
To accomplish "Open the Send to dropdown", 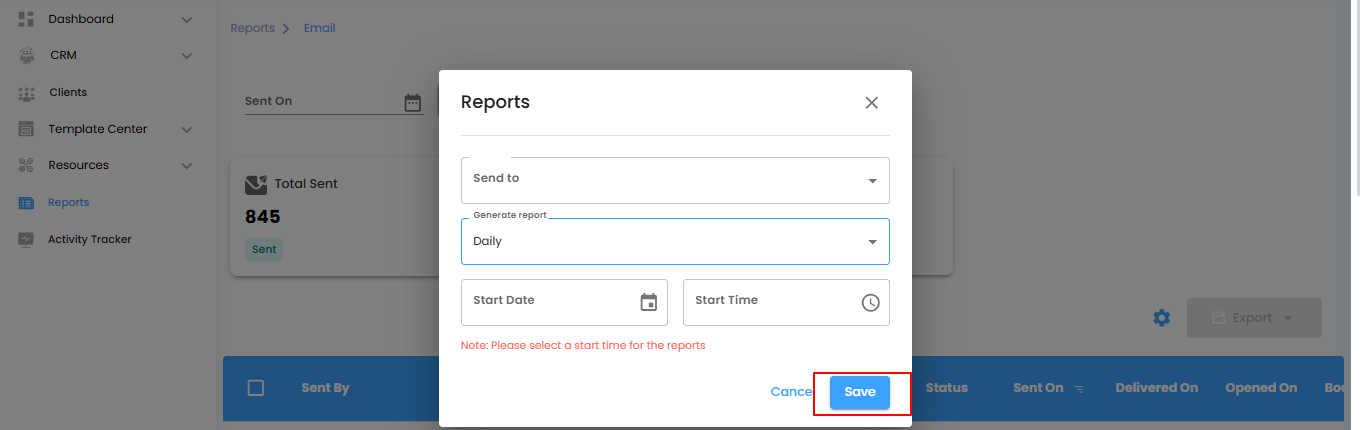I will click(675, 180).
